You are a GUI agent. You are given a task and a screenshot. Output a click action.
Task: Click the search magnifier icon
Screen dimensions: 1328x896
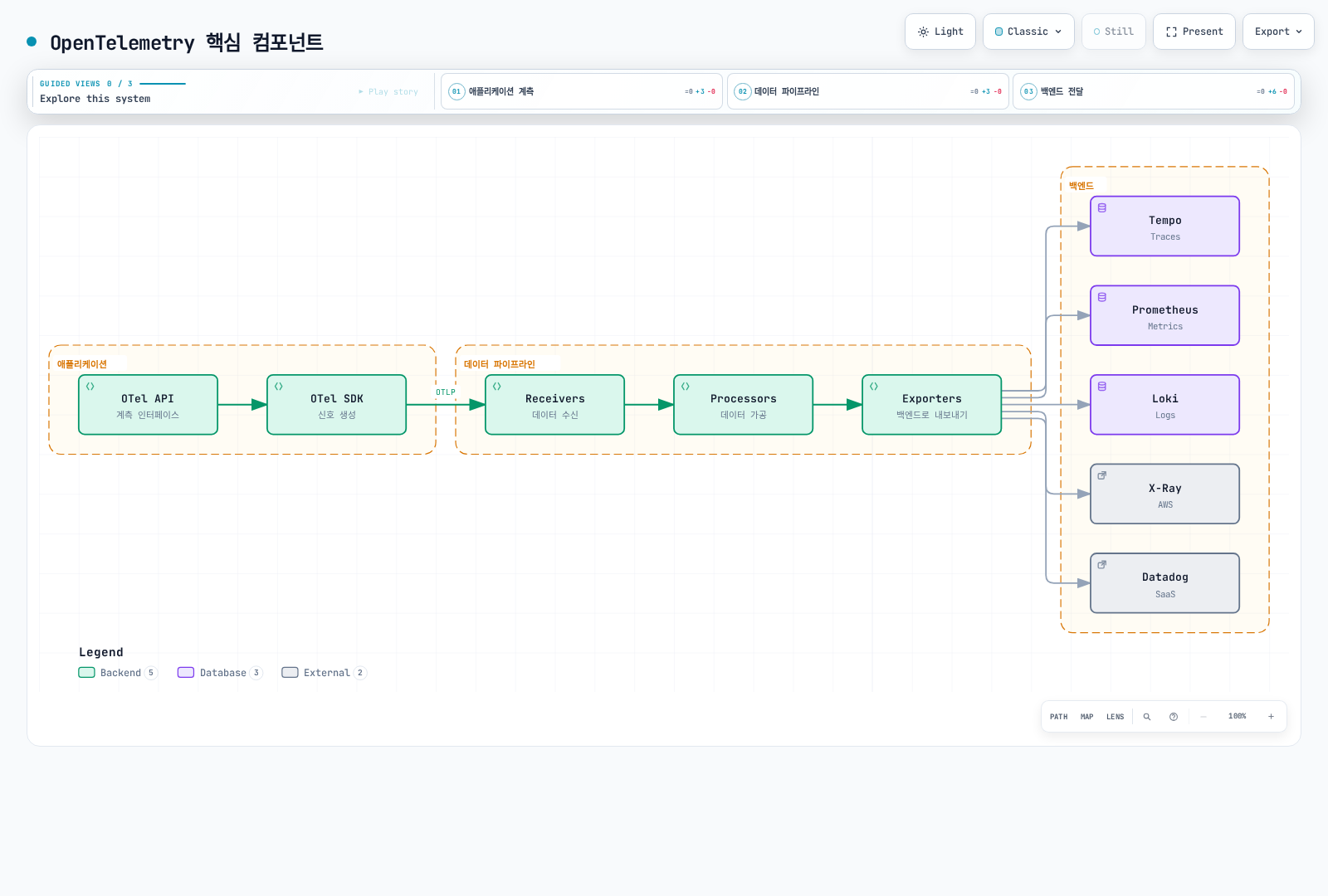pyautogui.click(x=1147, y=717)
